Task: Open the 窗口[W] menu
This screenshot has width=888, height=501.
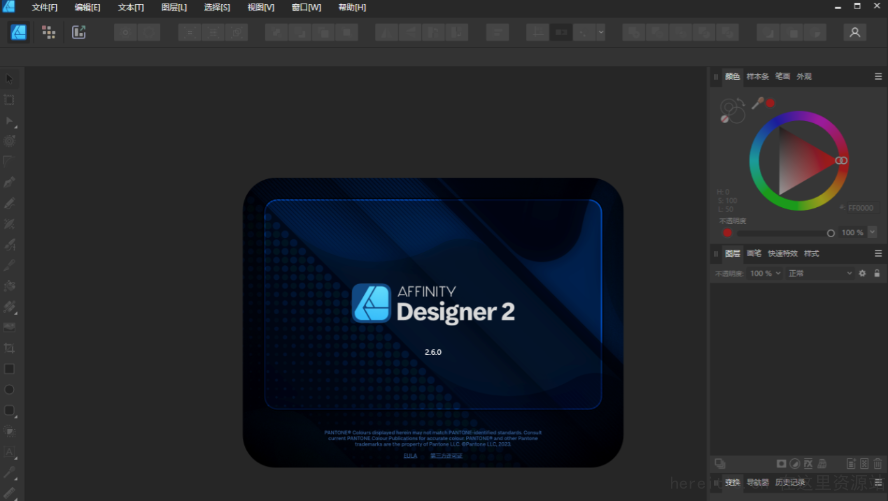Action: pos(306,7)
